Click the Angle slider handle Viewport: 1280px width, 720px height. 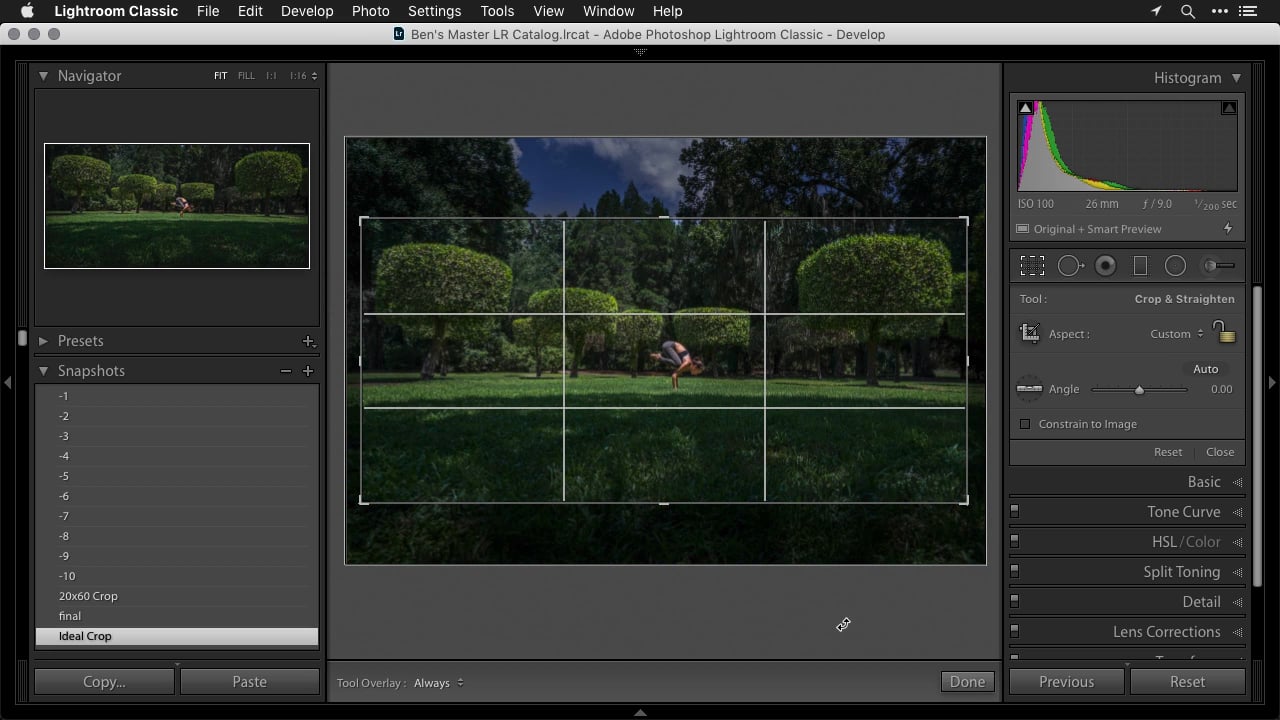click(x=1139, y=389)
